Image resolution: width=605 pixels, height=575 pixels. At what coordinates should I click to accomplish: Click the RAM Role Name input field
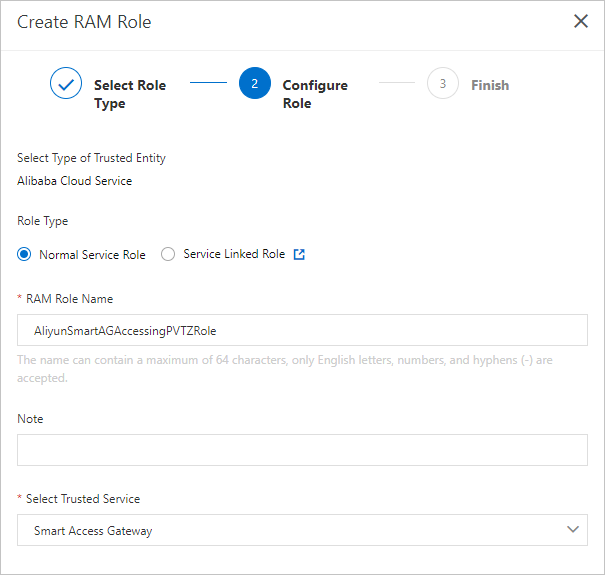302,330
